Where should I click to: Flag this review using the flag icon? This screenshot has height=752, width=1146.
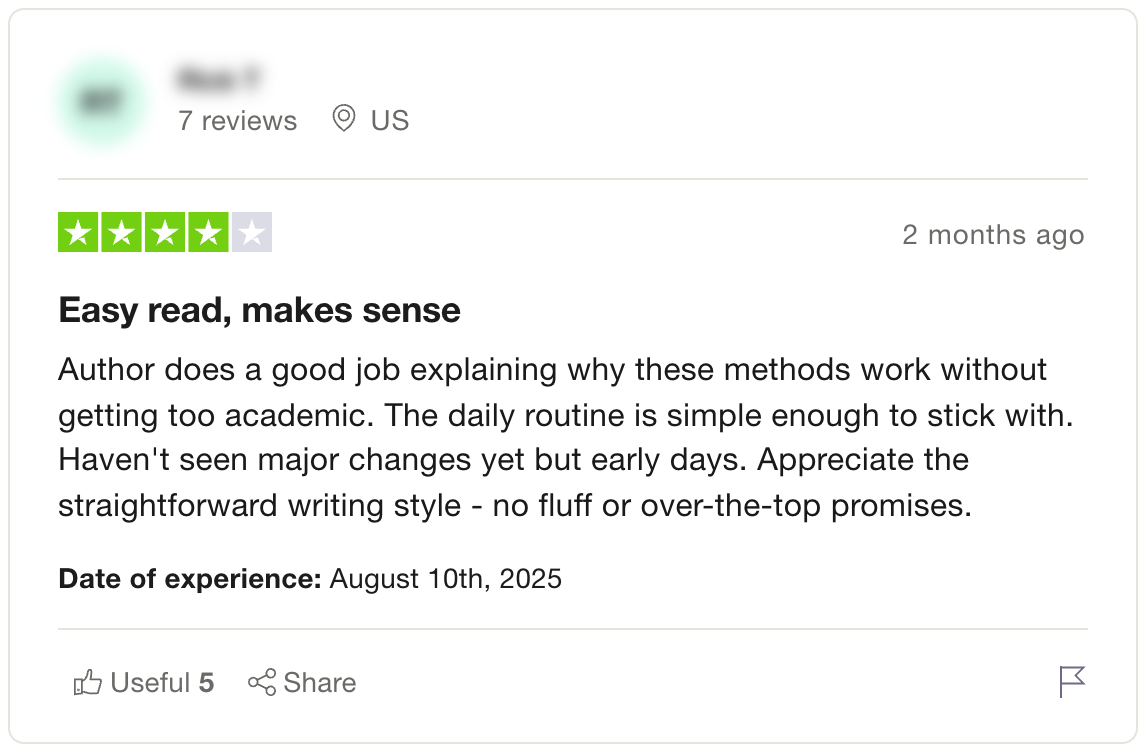coord(1071,682)
